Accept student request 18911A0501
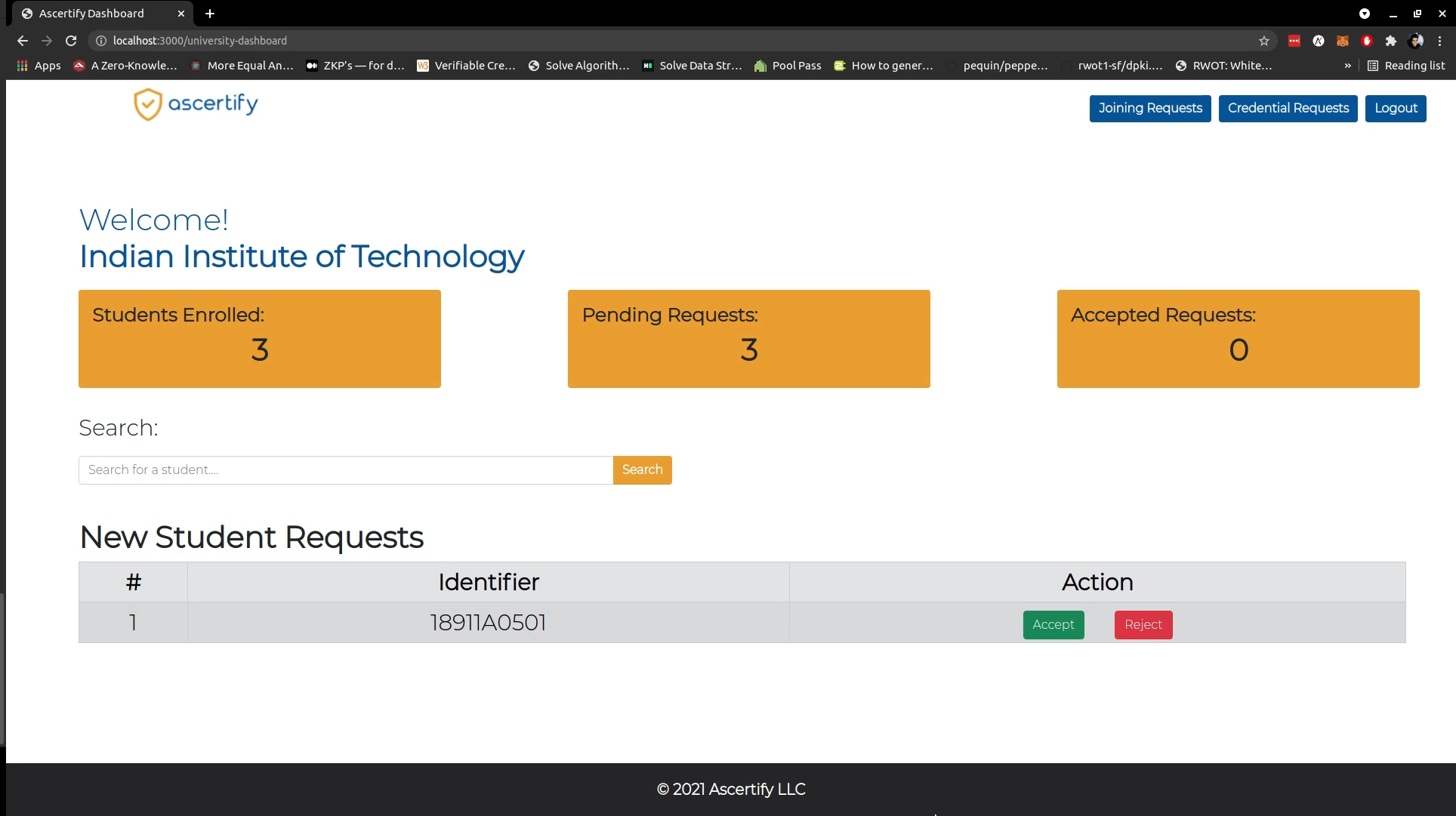Screen dimensions: 1456x816 click(1053, 624)
